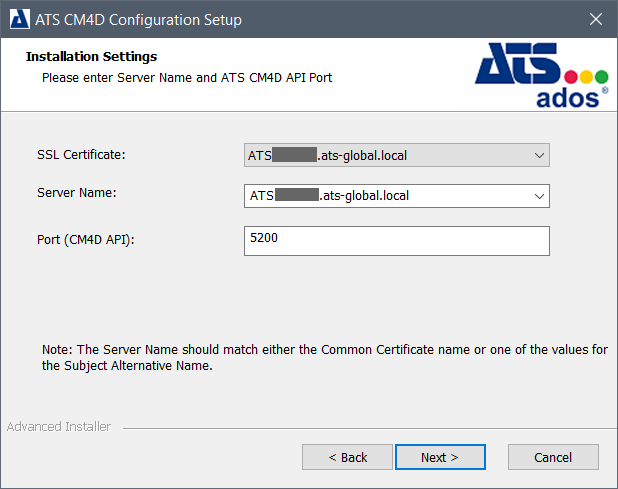Click the green dot in ATS logo
The width and height of the screenshot is (618, 489).
[602, 77]
